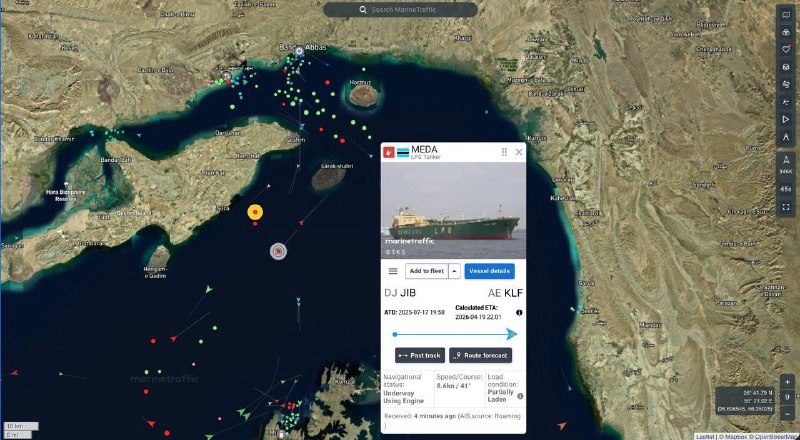Click the 8.6kn / 41° speed value
The image size is (800, 440).
453,386
